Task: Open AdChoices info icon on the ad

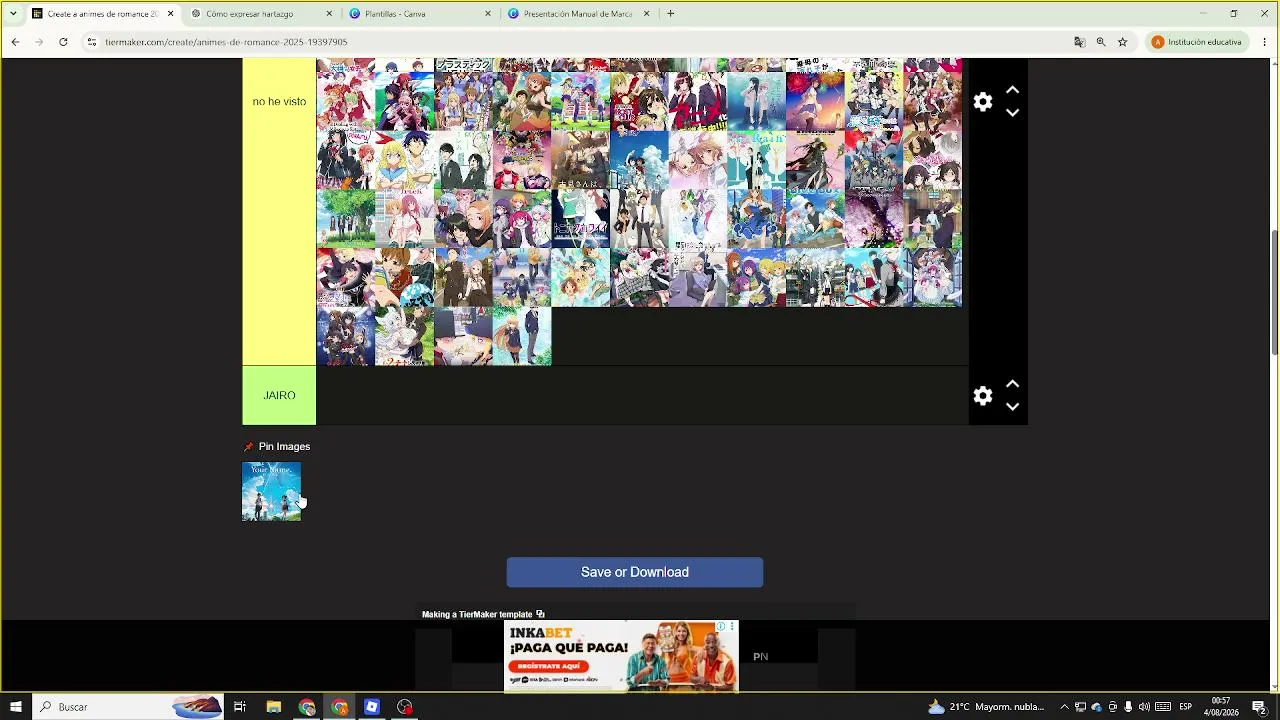Action: coord(720,627)
